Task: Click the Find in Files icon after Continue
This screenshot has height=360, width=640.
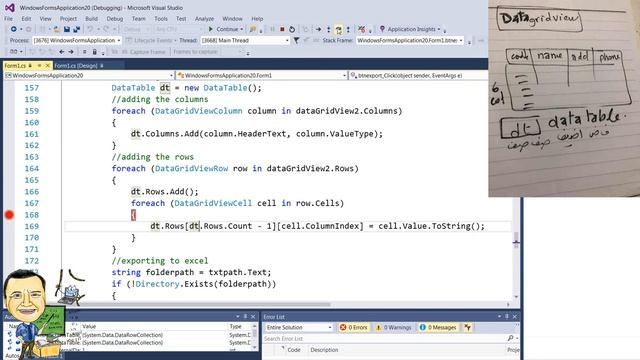Action: (x=253, y=29)
